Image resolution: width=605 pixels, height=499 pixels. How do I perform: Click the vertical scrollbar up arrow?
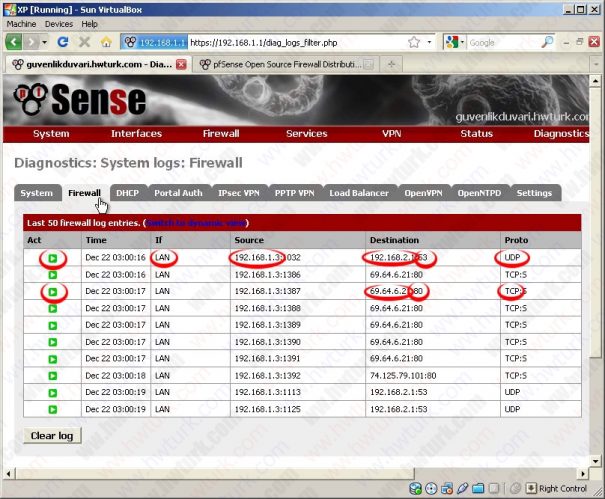(x=595, y=81)
